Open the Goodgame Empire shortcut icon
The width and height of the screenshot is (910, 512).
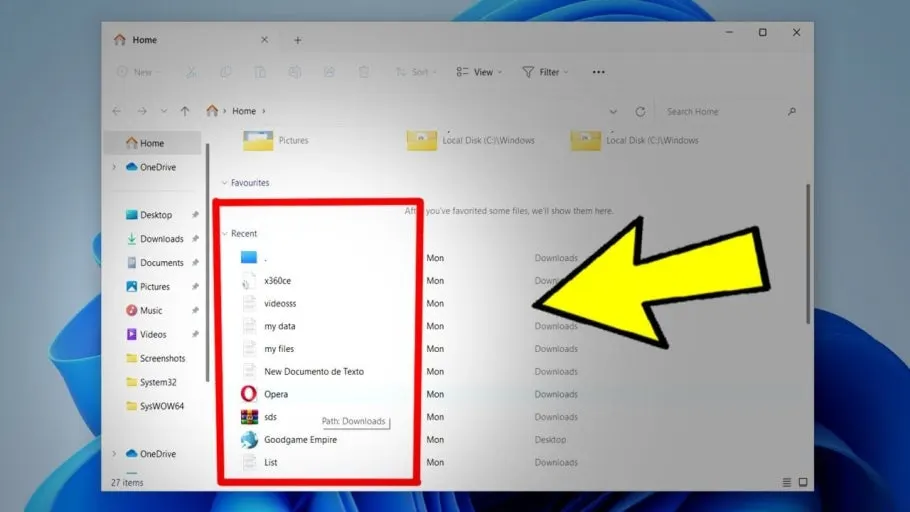(x=250, y=439)
